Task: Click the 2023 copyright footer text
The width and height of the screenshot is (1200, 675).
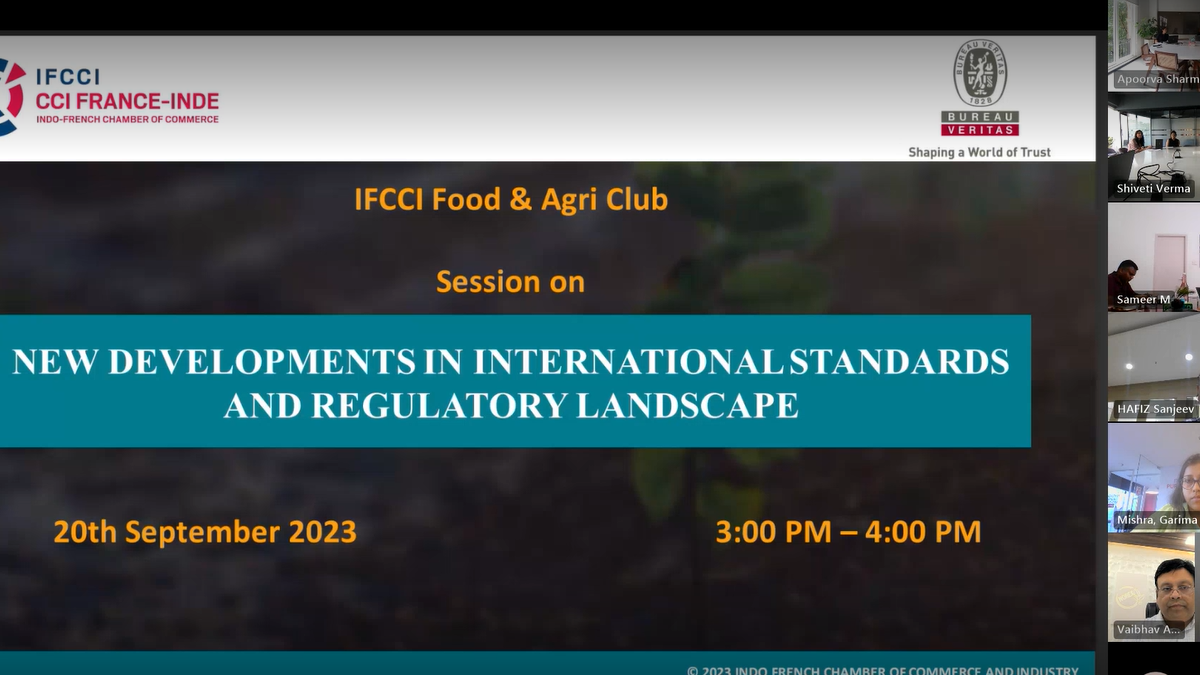Action: pyautogui.click(x=882, y=670)
